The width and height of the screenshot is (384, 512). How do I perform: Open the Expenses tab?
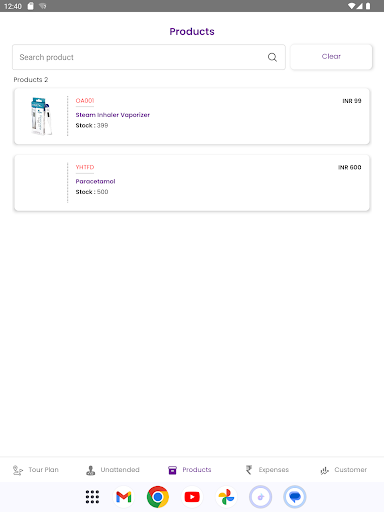click(267, 470)
